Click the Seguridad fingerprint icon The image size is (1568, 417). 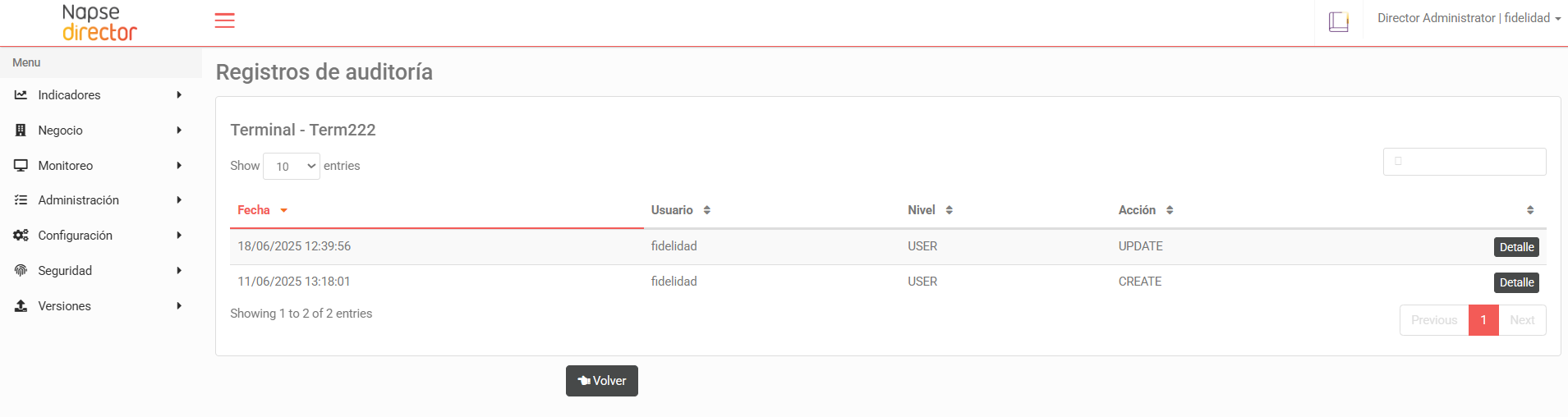[21, 271]
